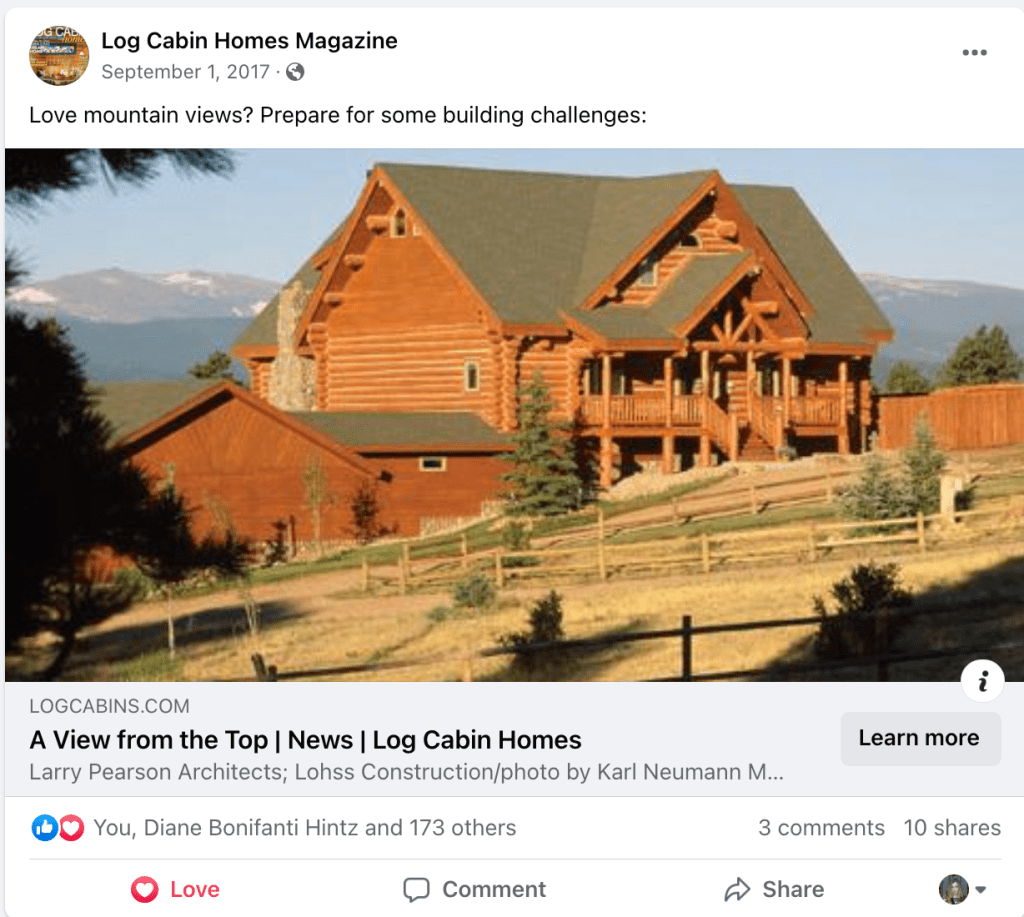The image size is (1024, 917).
Task: Click the small profile avatar next to Share
Action: point(953,890)
